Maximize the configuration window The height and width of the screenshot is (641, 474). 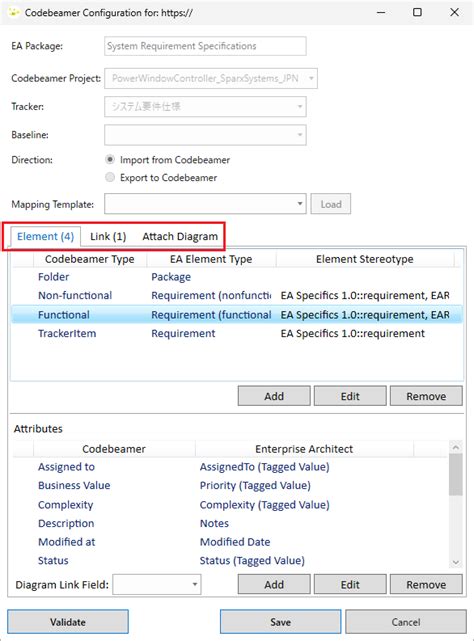(x=417, y=12)
